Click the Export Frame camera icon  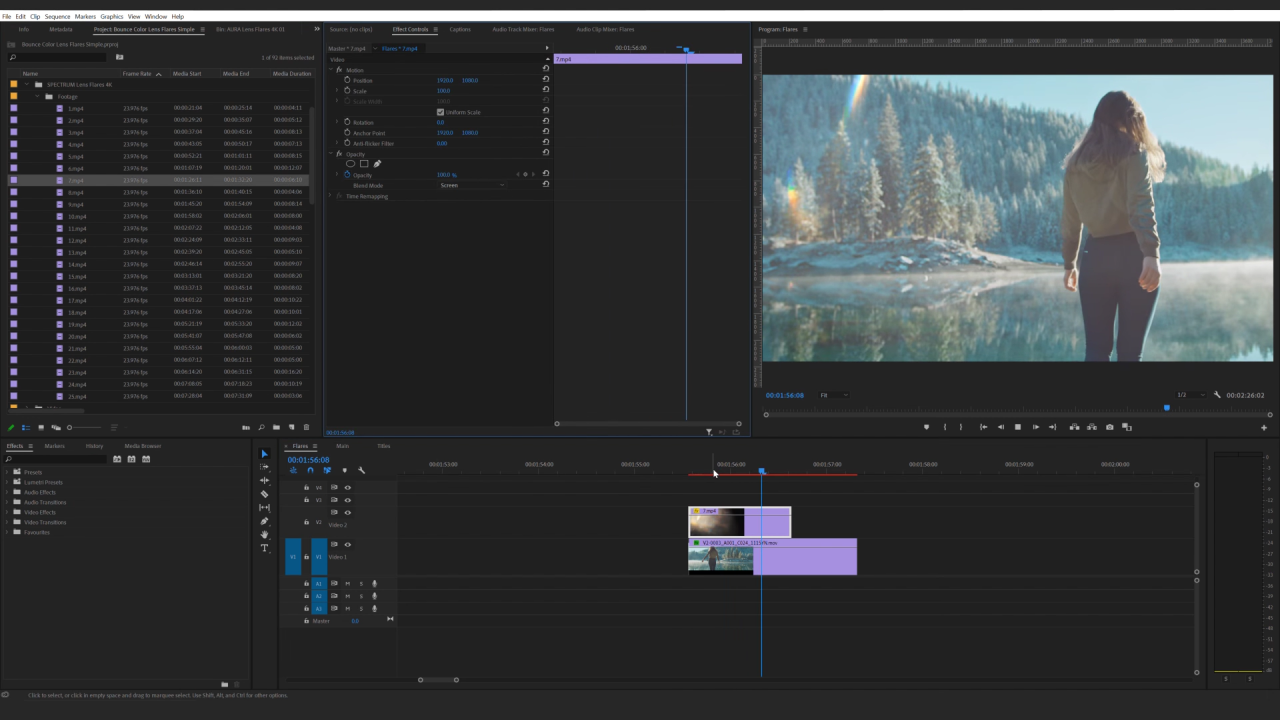pyautogui.click(x=1110, y=427)
